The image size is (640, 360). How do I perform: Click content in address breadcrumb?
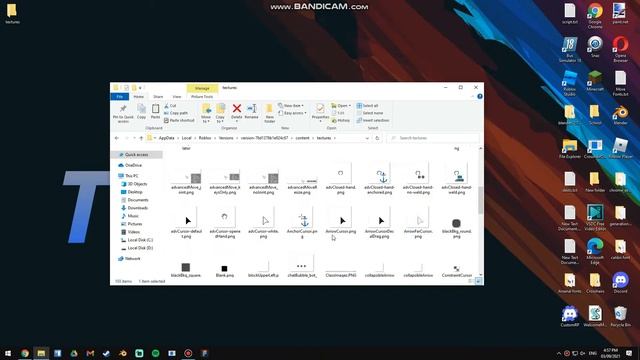pos(302,138)
